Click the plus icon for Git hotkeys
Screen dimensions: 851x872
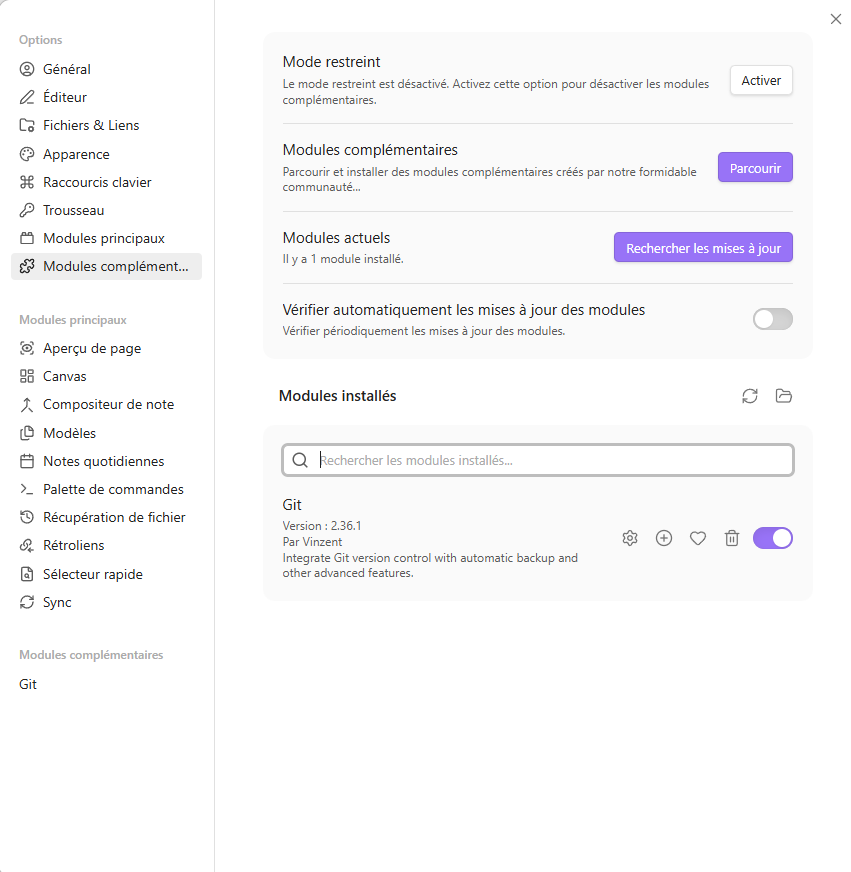[x=664, y=538]
